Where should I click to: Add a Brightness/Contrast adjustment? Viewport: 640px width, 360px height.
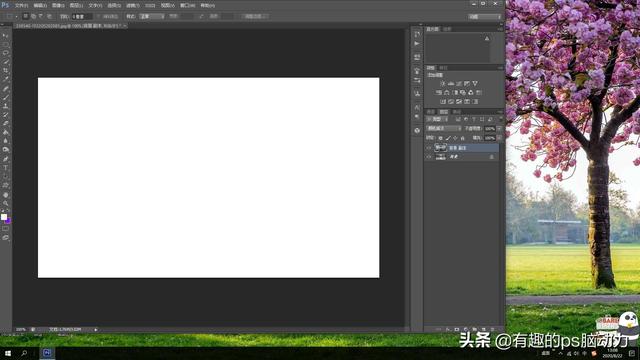pos(442,83)
